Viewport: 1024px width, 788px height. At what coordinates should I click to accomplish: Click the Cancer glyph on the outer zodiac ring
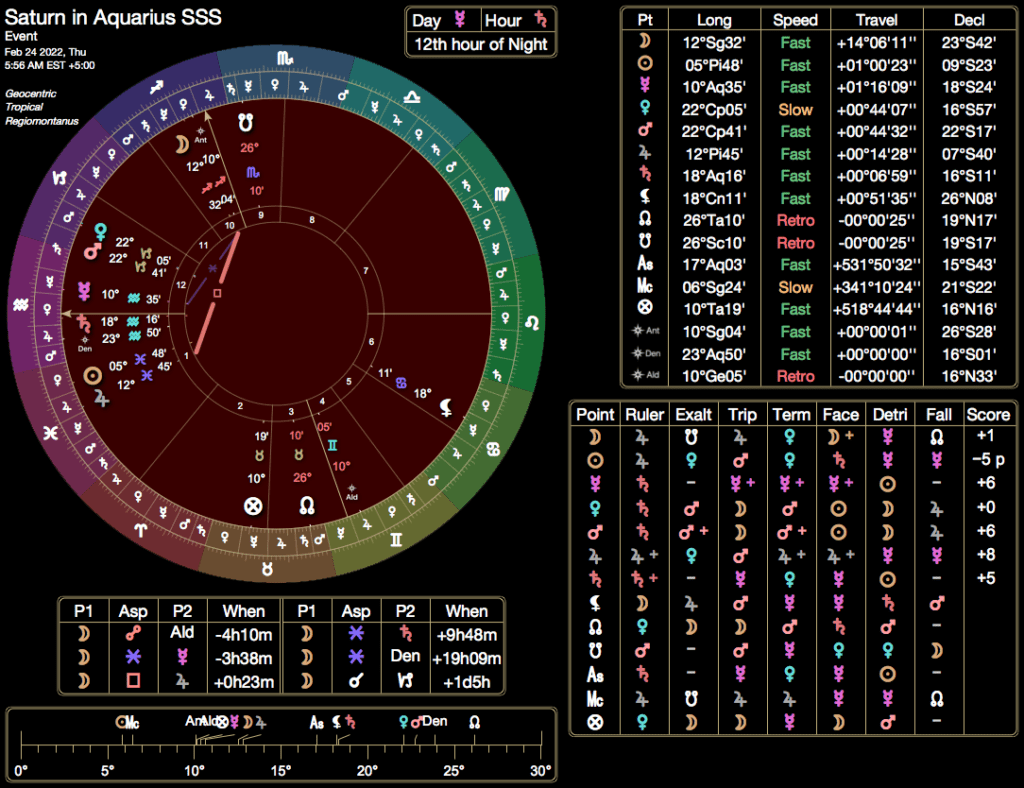(x=493, y=449)
